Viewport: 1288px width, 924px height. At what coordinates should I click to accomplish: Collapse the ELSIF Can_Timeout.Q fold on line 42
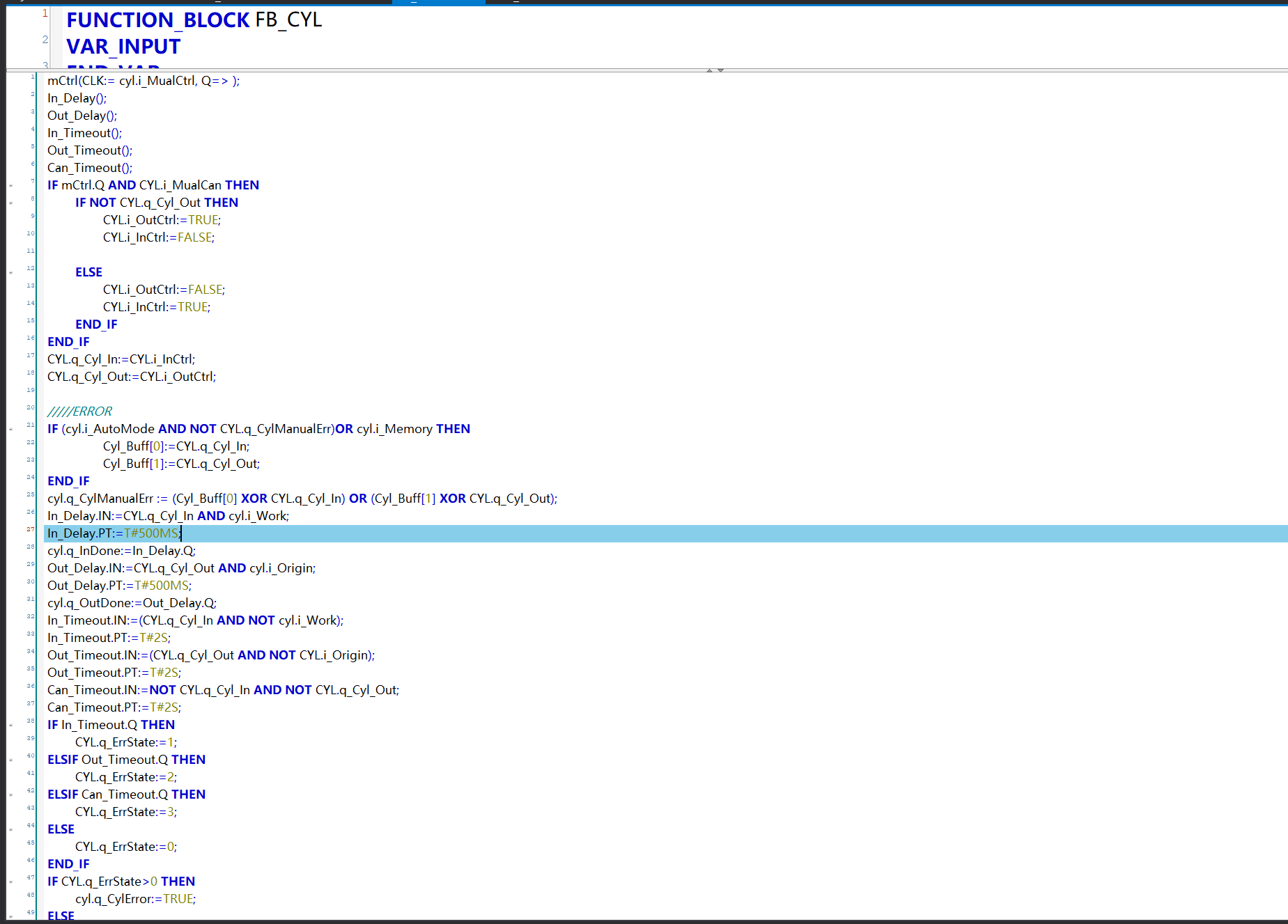(x=11, y=795)
